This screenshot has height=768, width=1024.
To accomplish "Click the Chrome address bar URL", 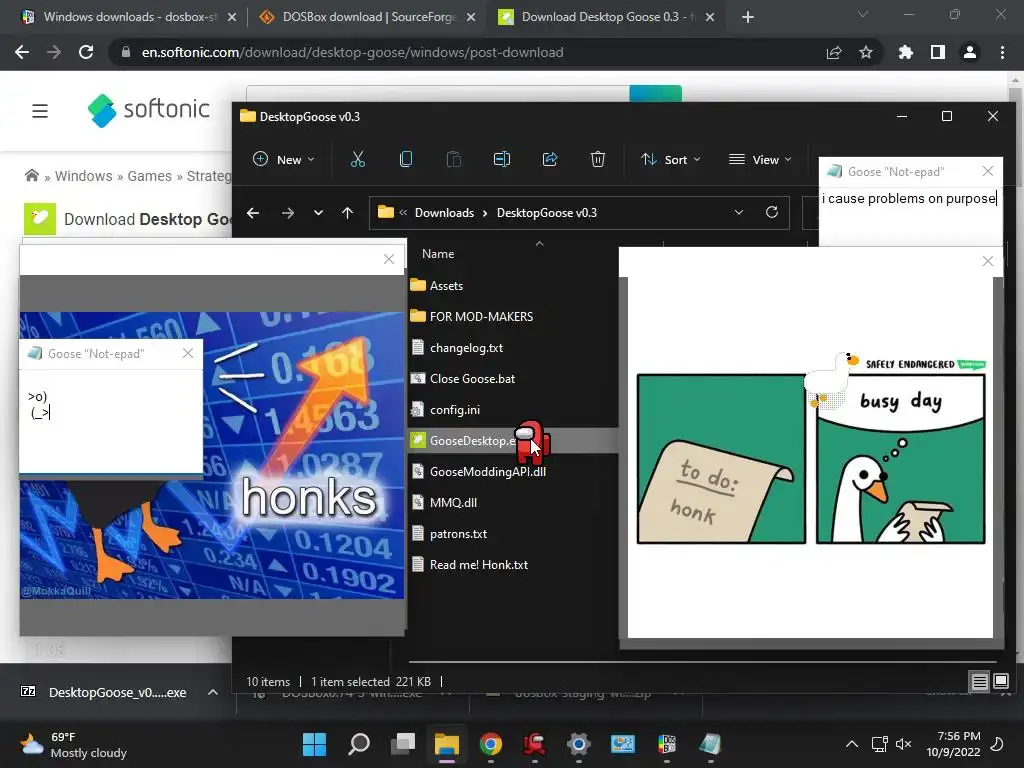I will [x=352, y=52].
